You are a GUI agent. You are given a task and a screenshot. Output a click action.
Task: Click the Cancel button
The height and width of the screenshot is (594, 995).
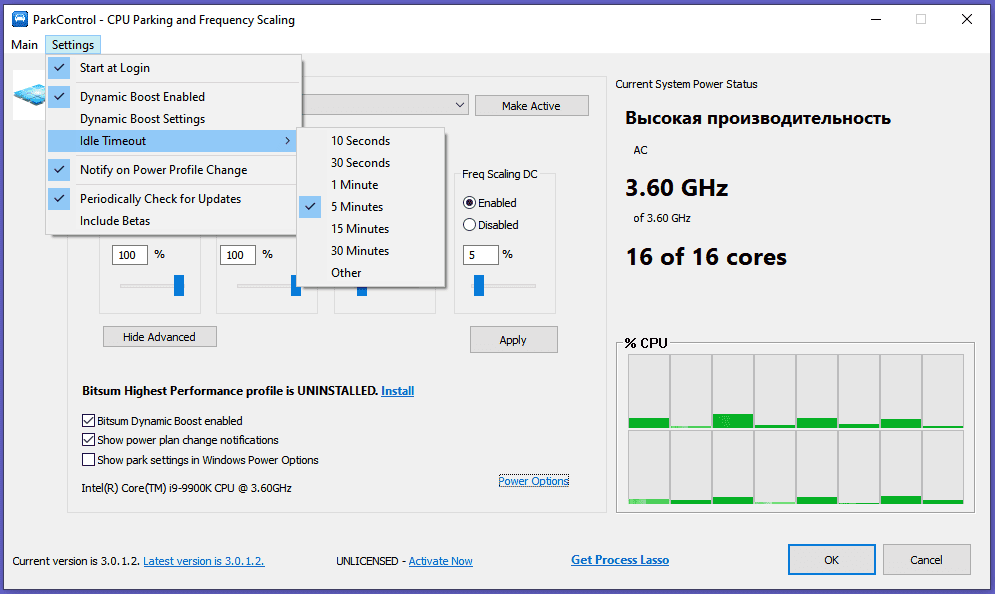point(926,560)
